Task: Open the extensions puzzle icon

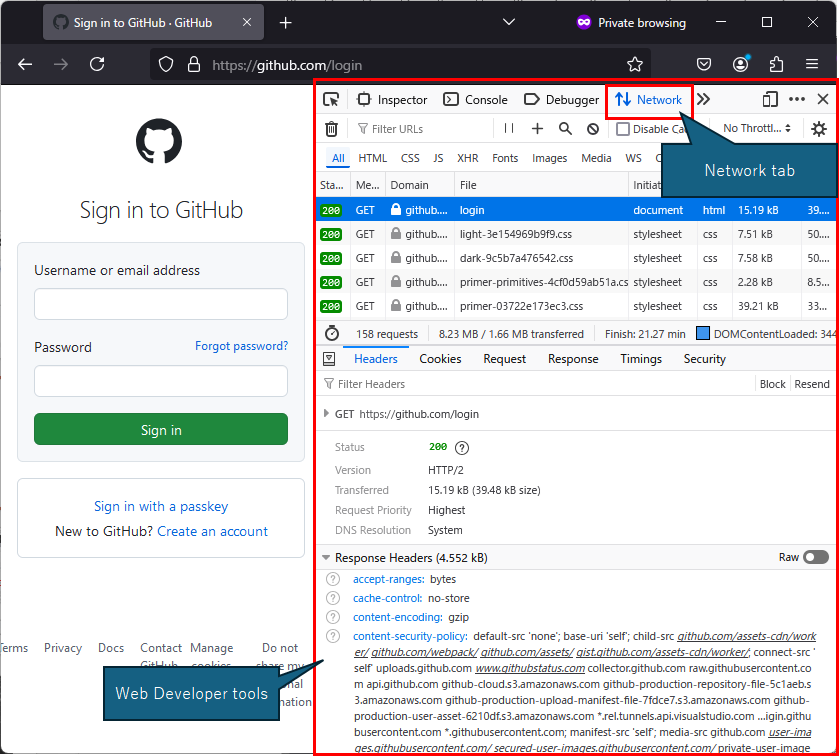Action: click(776, 65)
